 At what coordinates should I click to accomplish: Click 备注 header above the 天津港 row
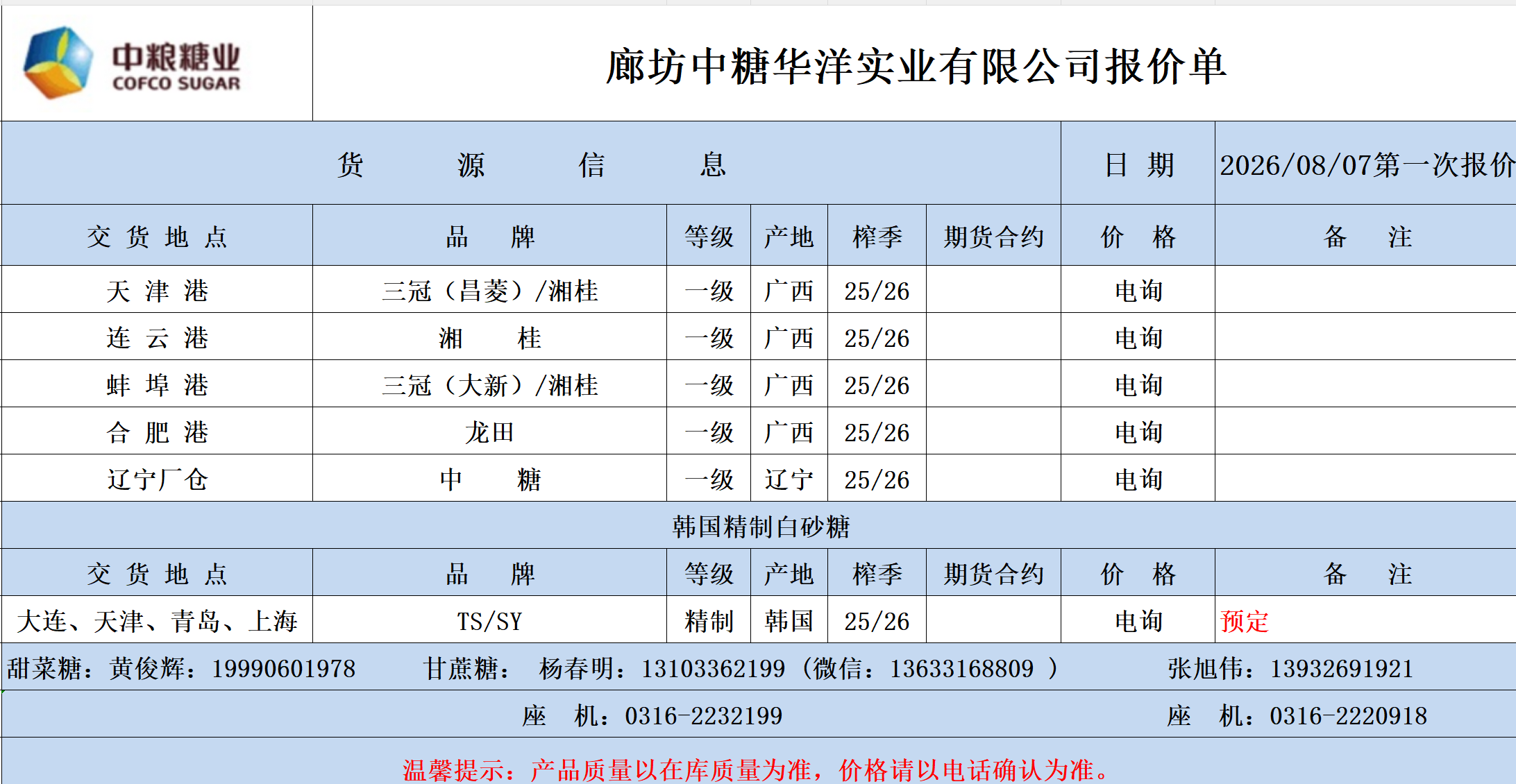(1366, 236)
